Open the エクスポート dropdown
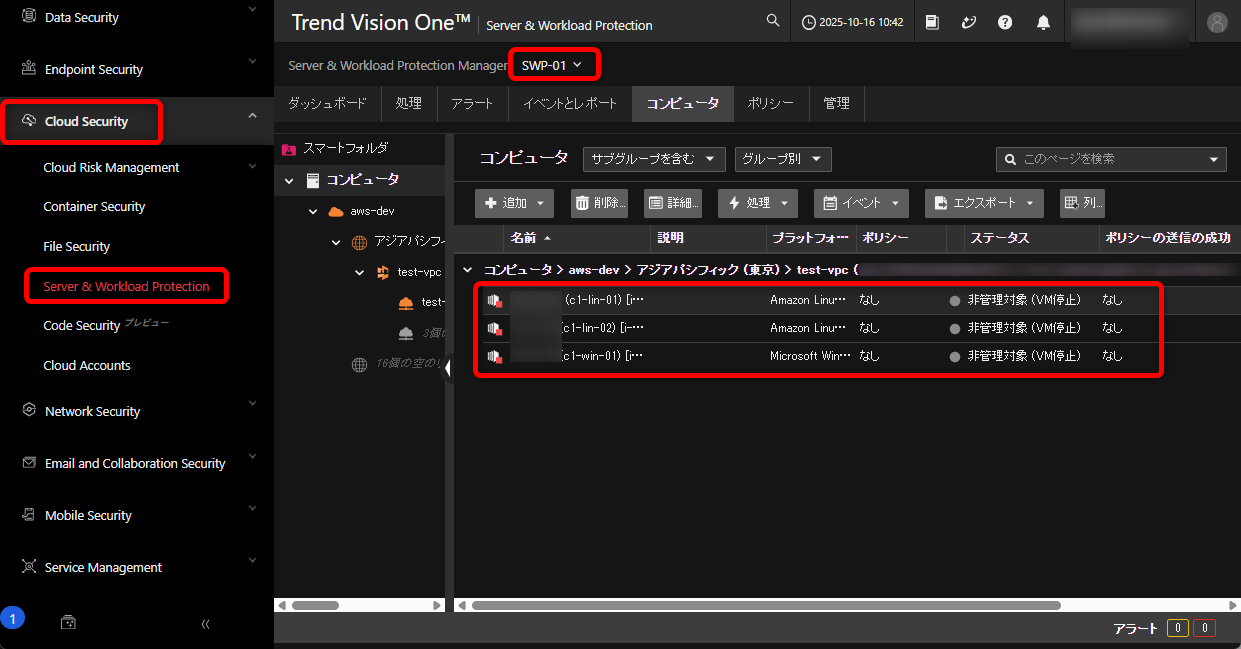The width and height of the screenshot is (1241, 649). tap(984, 203)
